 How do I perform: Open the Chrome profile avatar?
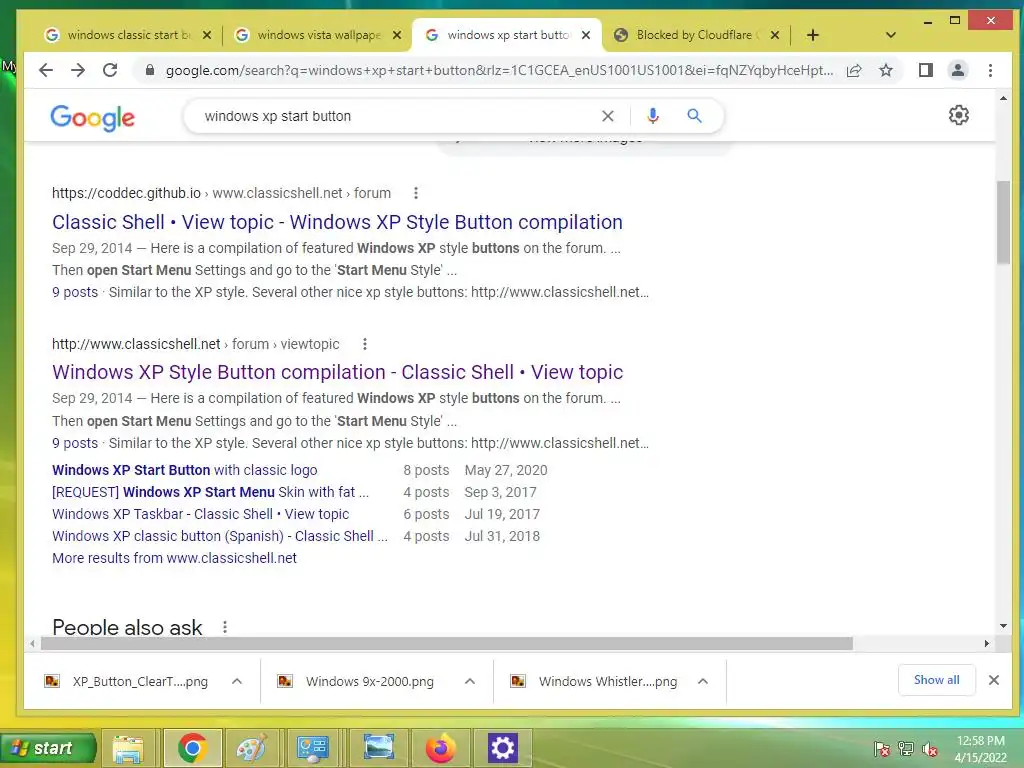957,70
